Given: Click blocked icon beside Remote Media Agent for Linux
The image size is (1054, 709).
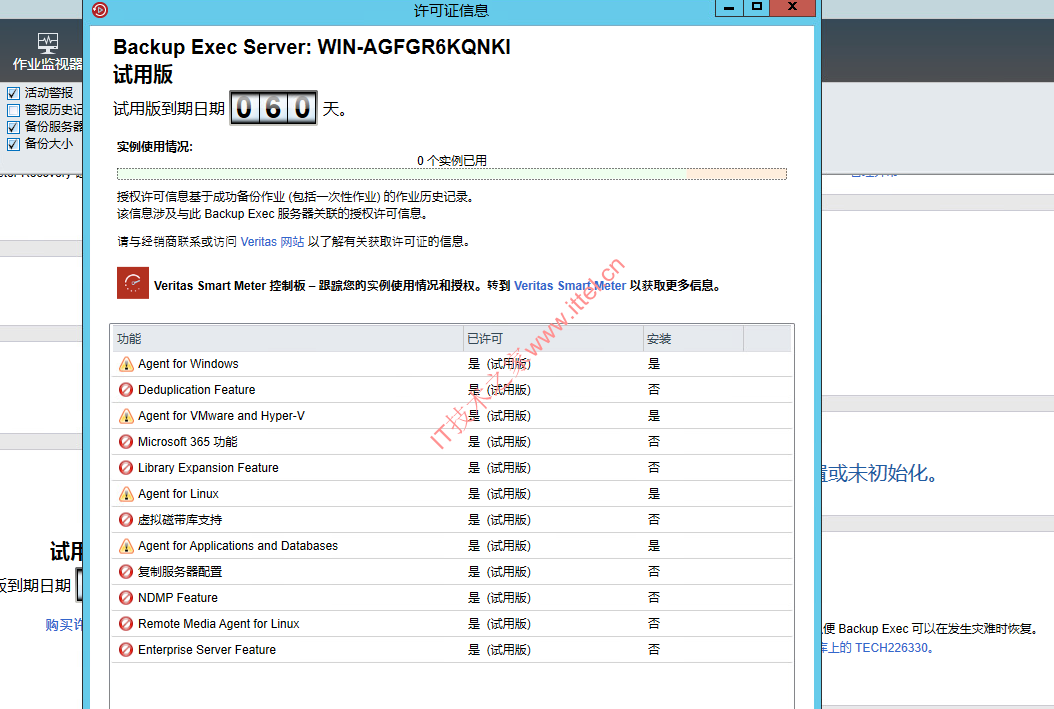Looking at the screenshot, I should point(126,624).
